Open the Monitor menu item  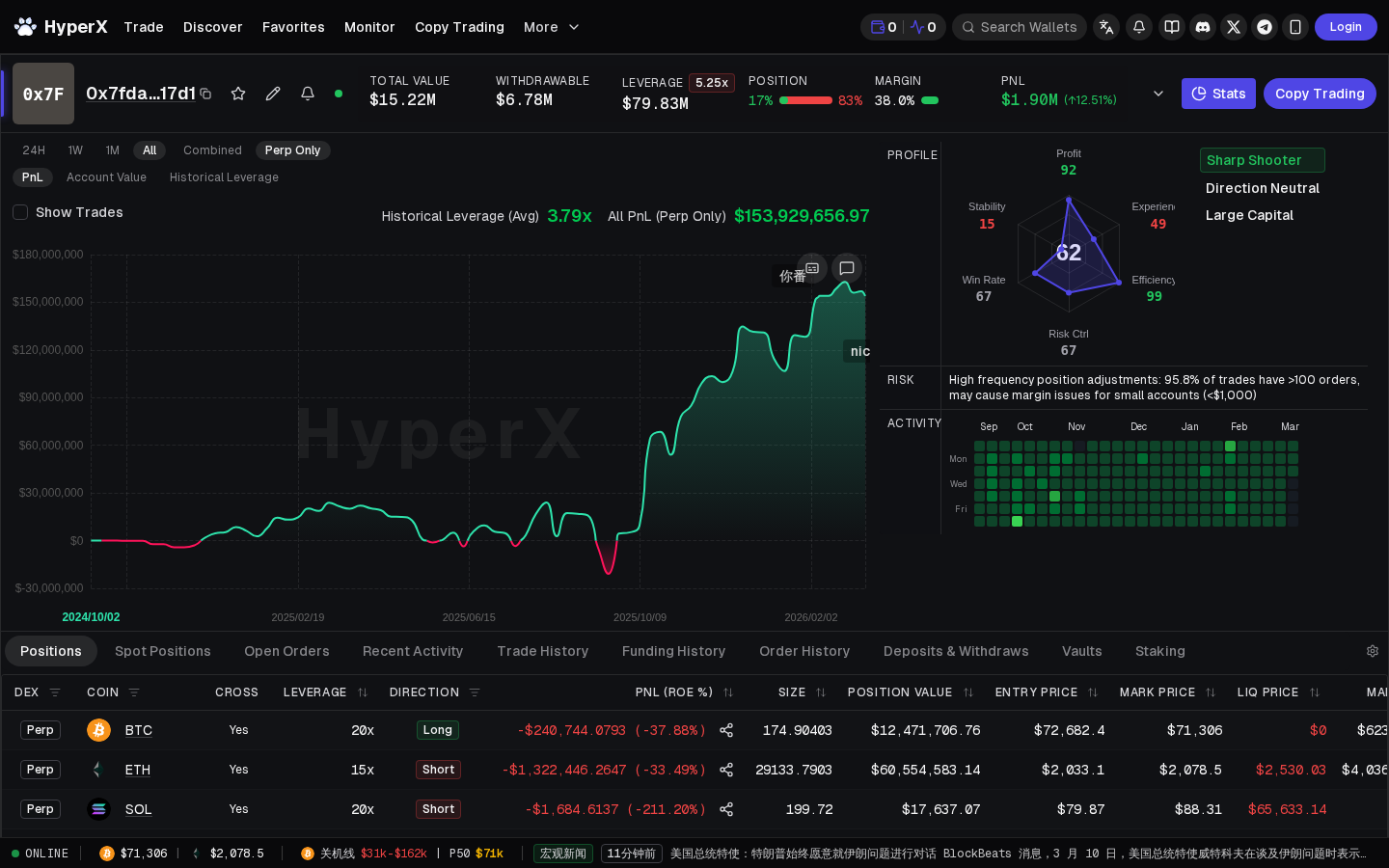click(369, 27)
